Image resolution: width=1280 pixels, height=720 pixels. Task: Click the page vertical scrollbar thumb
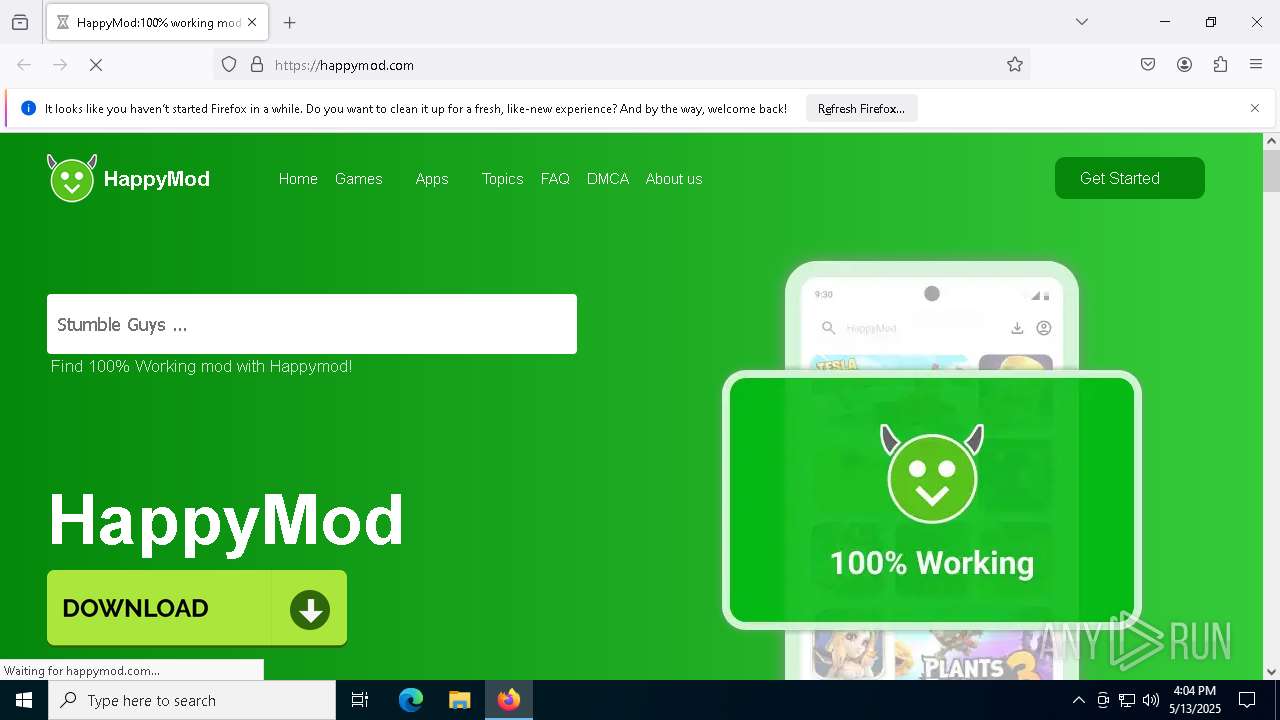tap(1271, 171)
